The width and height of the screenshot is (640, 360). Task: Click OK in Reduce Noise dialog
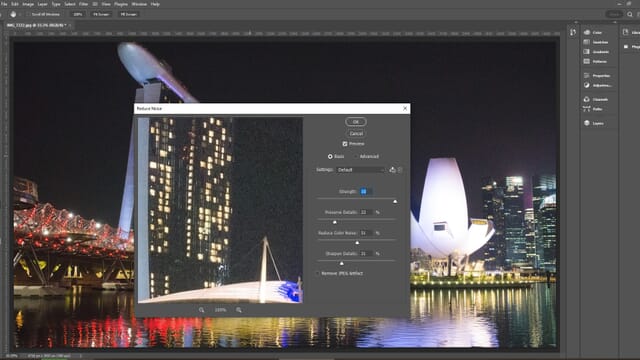tap(356, 122)
